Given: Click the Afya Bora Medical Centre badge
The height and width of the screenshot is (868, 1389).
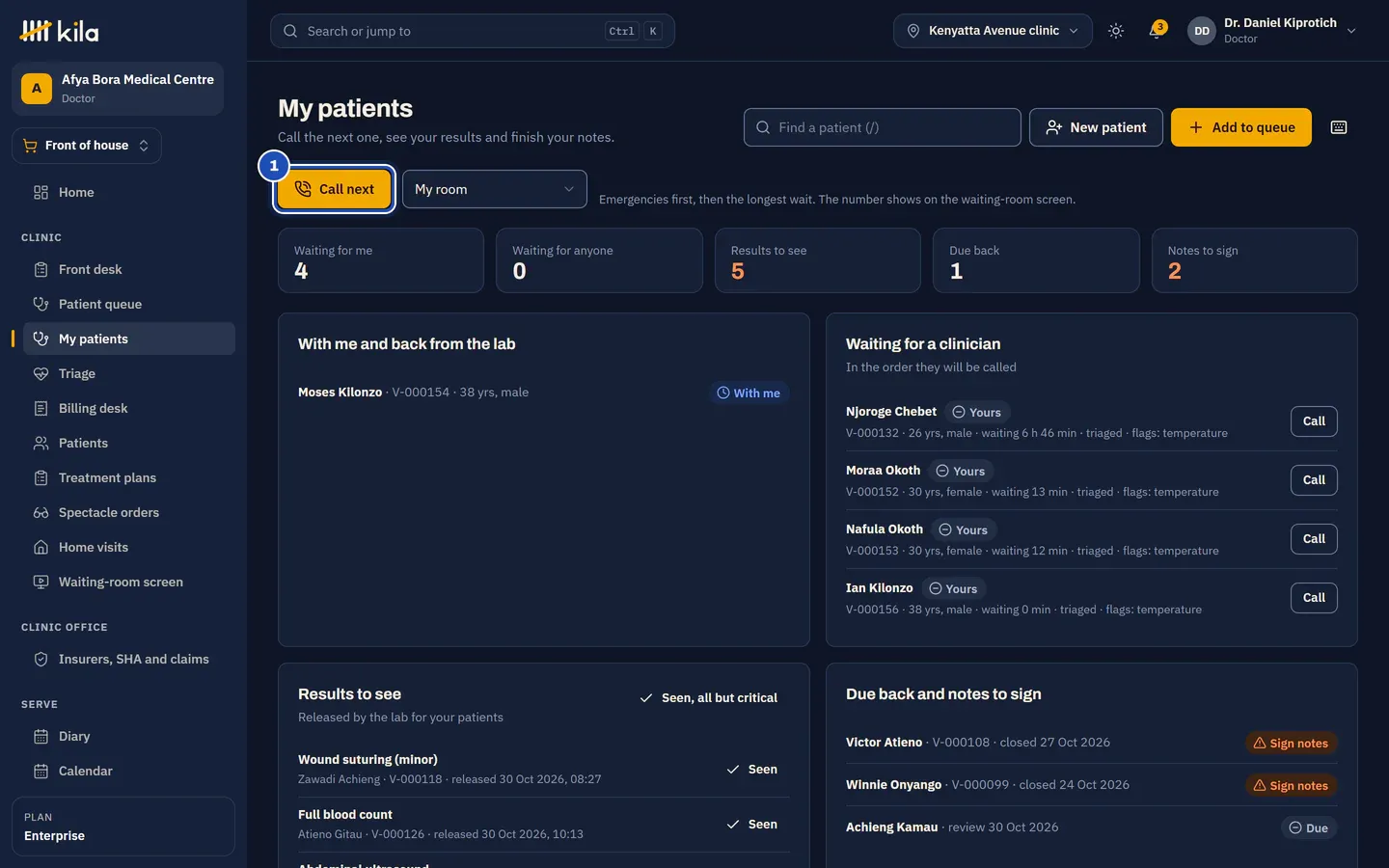Looking at the screenshot, I should pos(118,89).
